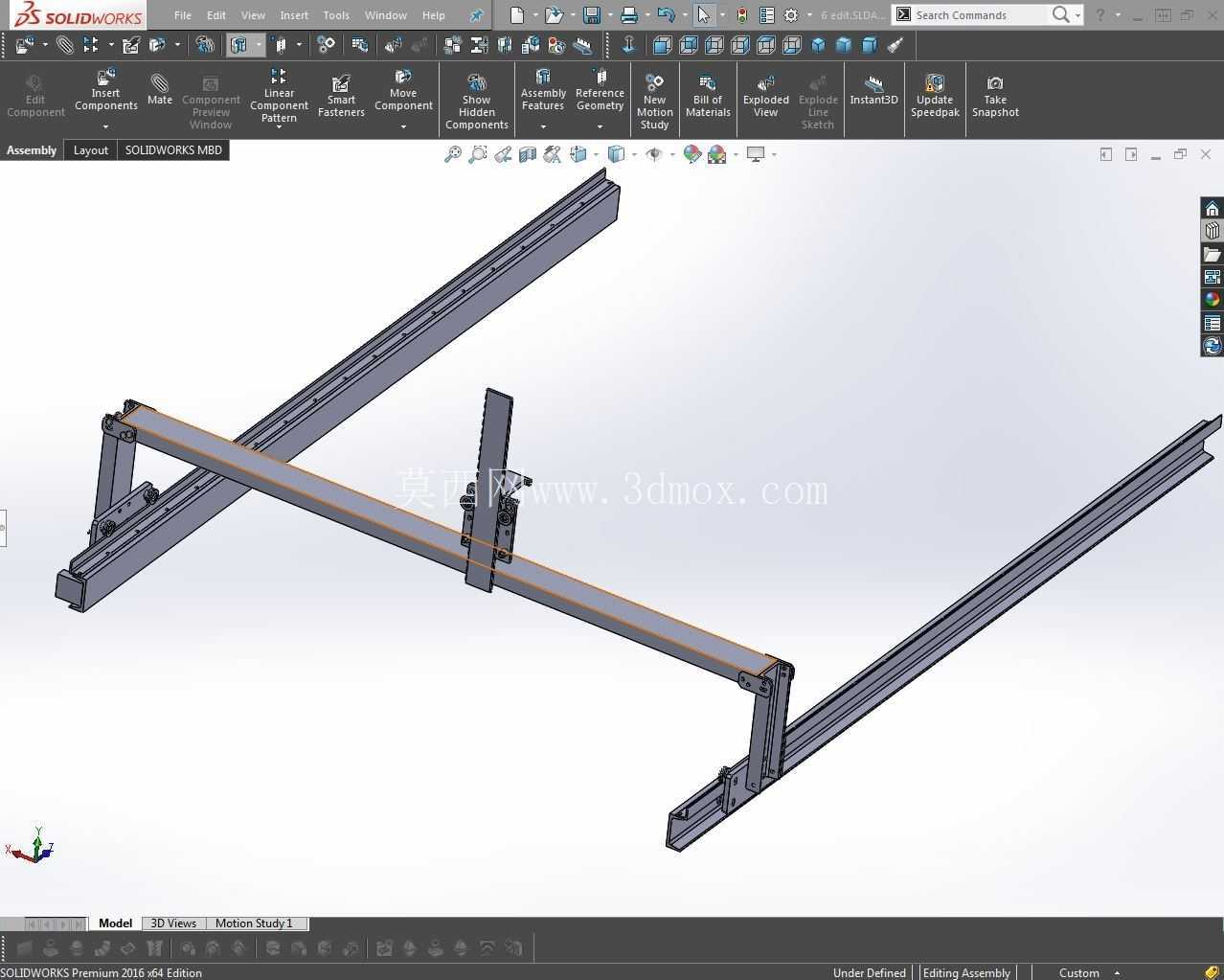Open the Save button dropdown arrow
This screenshot has width=1224, height=980.
click(x=610, y=15)
